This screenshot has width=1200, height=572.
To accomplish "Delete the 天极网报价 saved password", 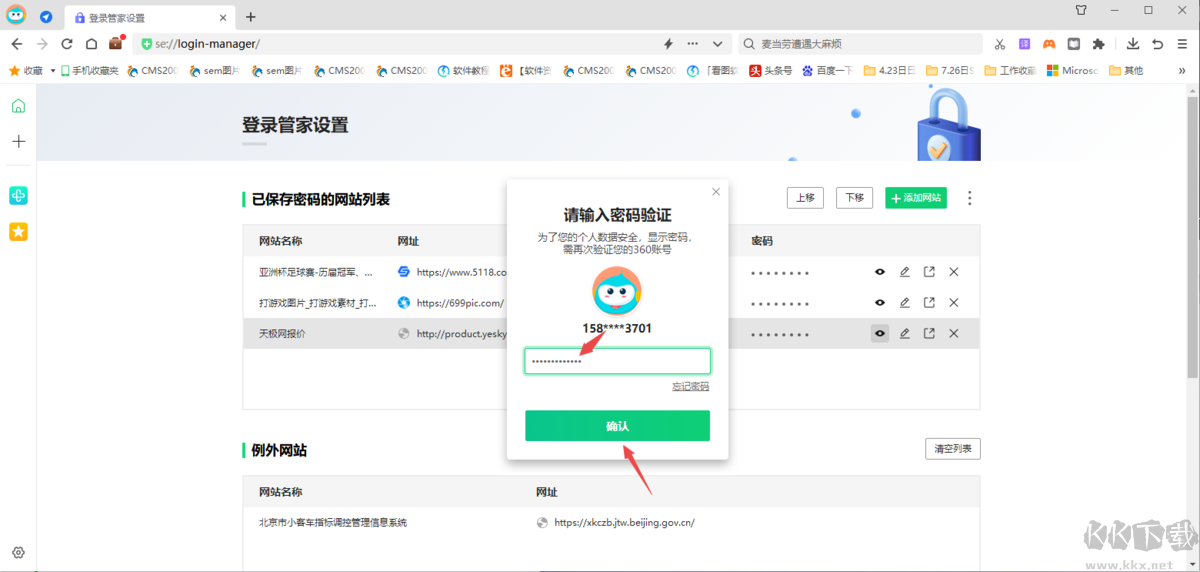I will click(954, 333).
